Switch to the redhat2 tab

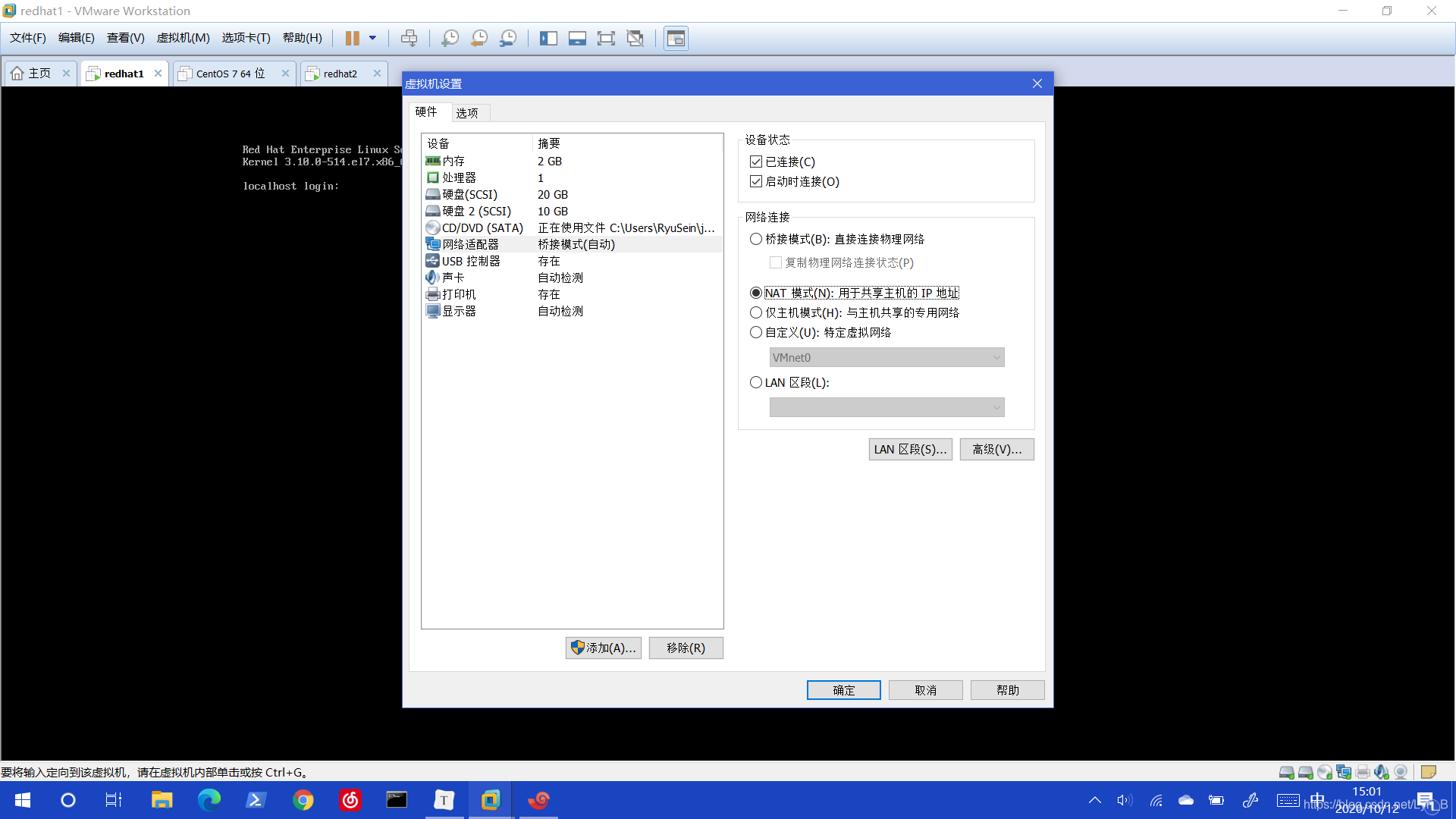340,74
